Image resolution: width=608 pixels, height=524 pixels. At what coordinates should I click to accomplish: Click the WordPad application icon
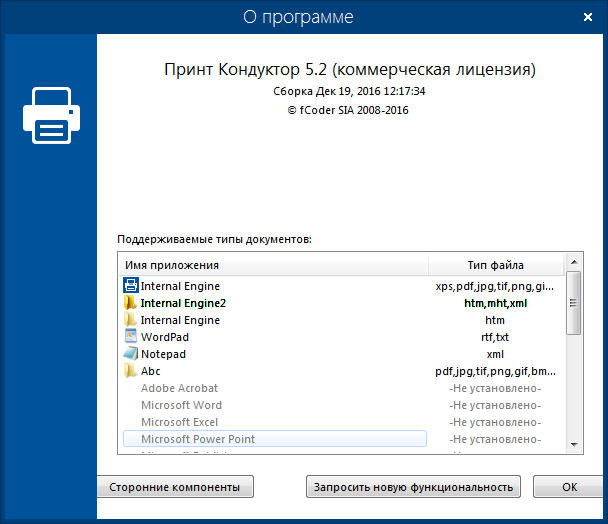coord(130,337)
